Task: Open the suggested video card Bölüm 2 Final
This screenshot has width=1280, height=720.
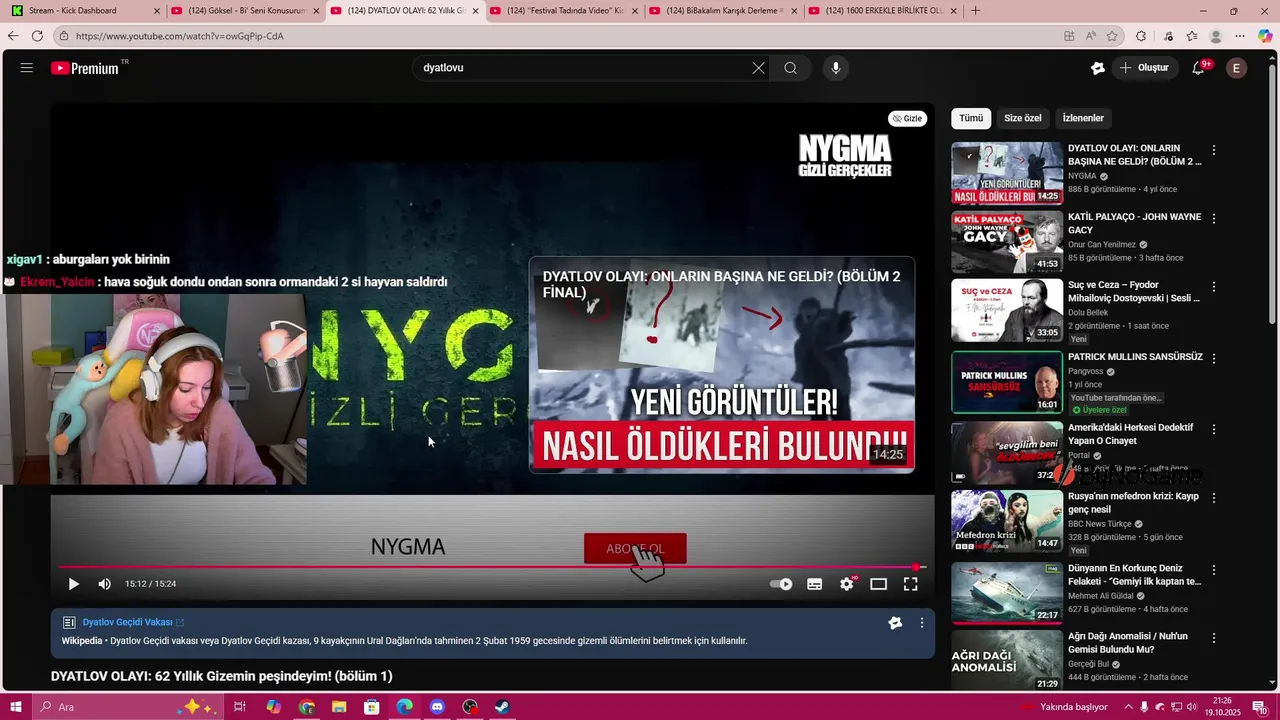Action: pyautogui.click(x=721, y=365)
